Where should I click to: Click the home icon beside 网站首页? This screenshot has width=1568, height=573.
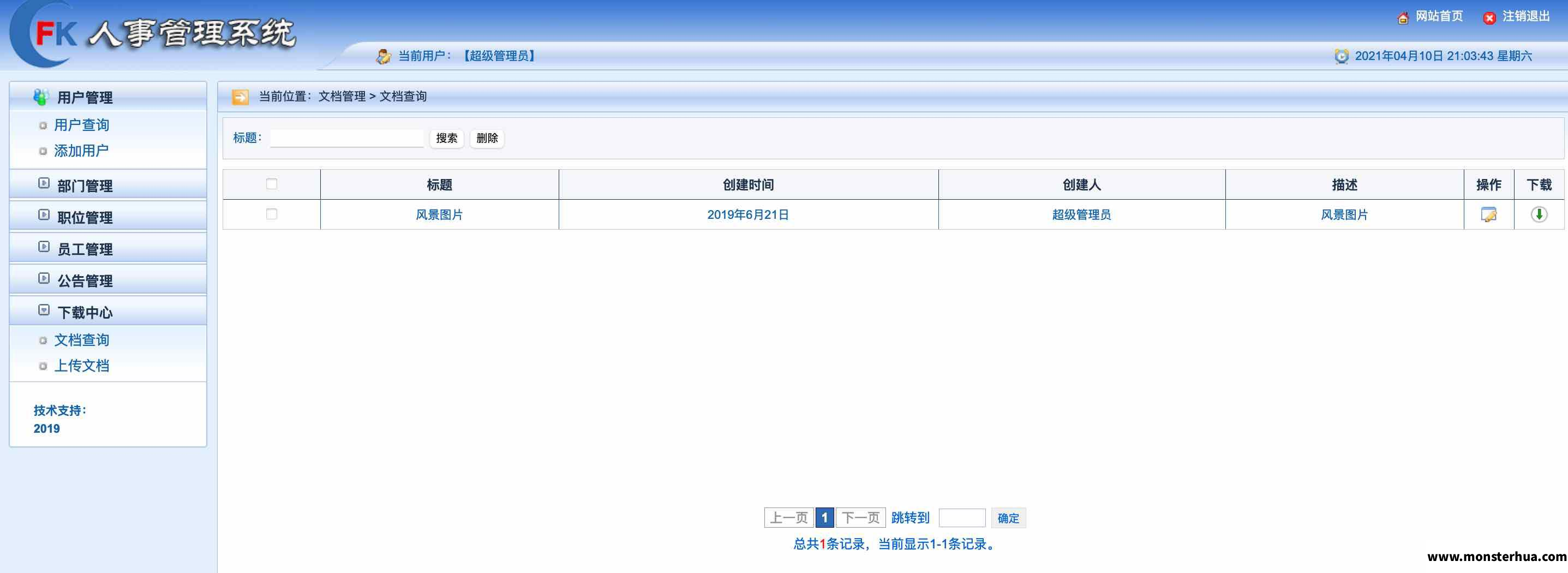coord(1403,17)
